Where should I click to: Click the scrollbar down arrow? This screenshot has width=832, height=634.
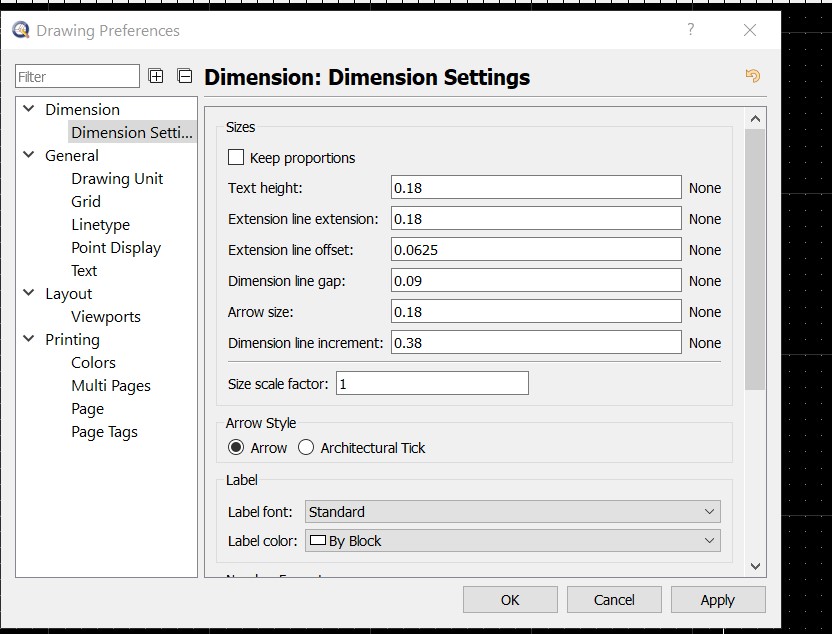pyautogui.click(x=755, y=566)
